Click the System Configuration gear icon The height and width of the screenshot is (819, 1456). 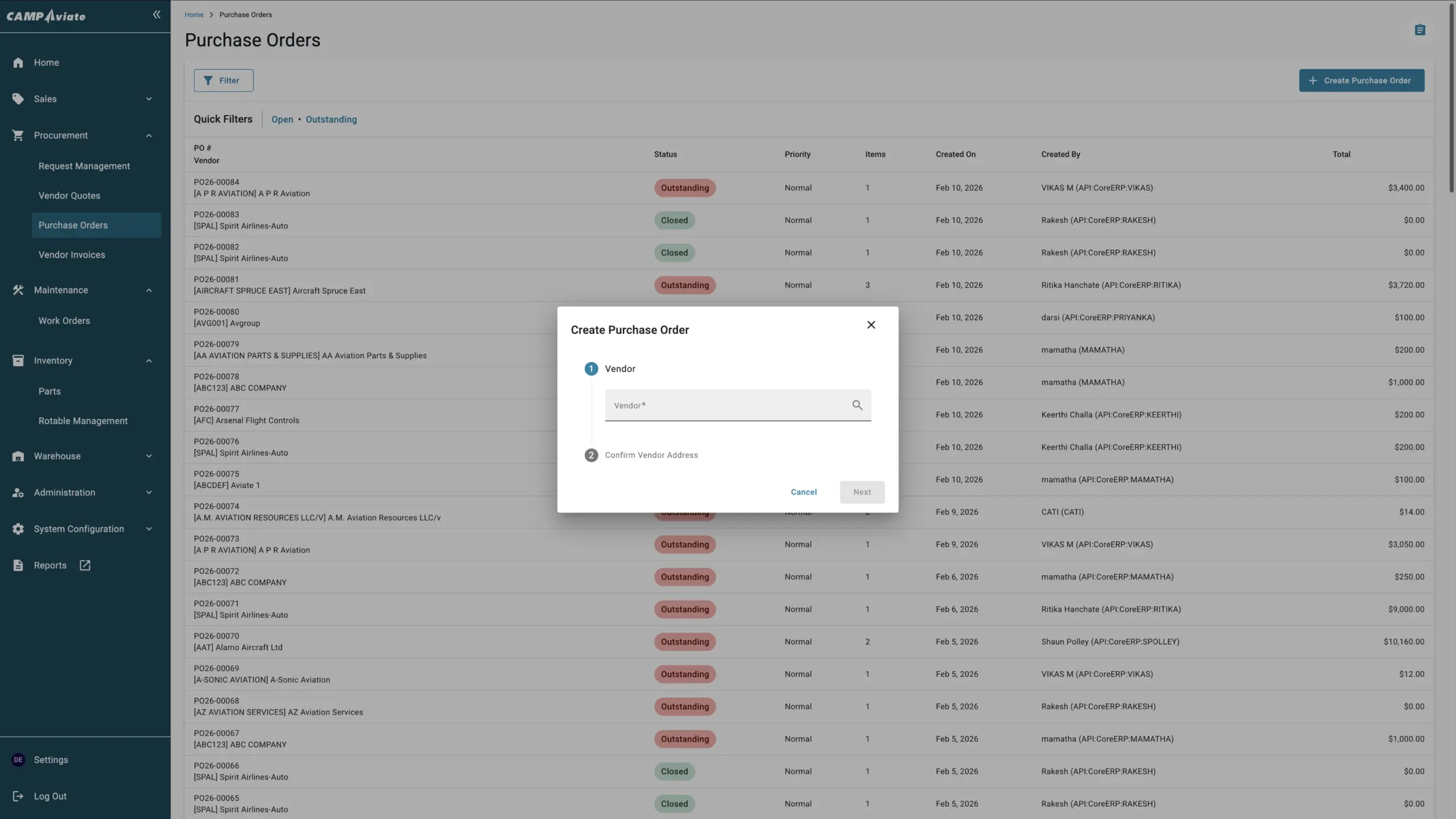[18, 529]
